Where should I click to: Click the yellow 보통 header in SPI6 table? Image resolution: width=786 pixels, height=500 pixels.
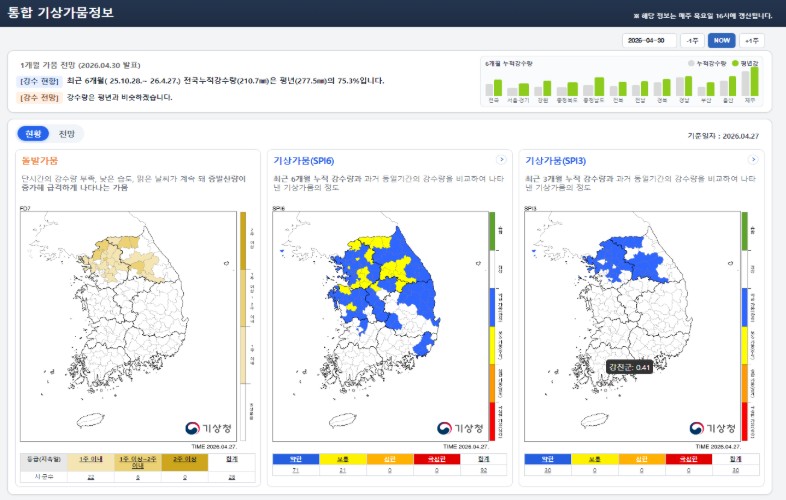click(x=343, y=459)
